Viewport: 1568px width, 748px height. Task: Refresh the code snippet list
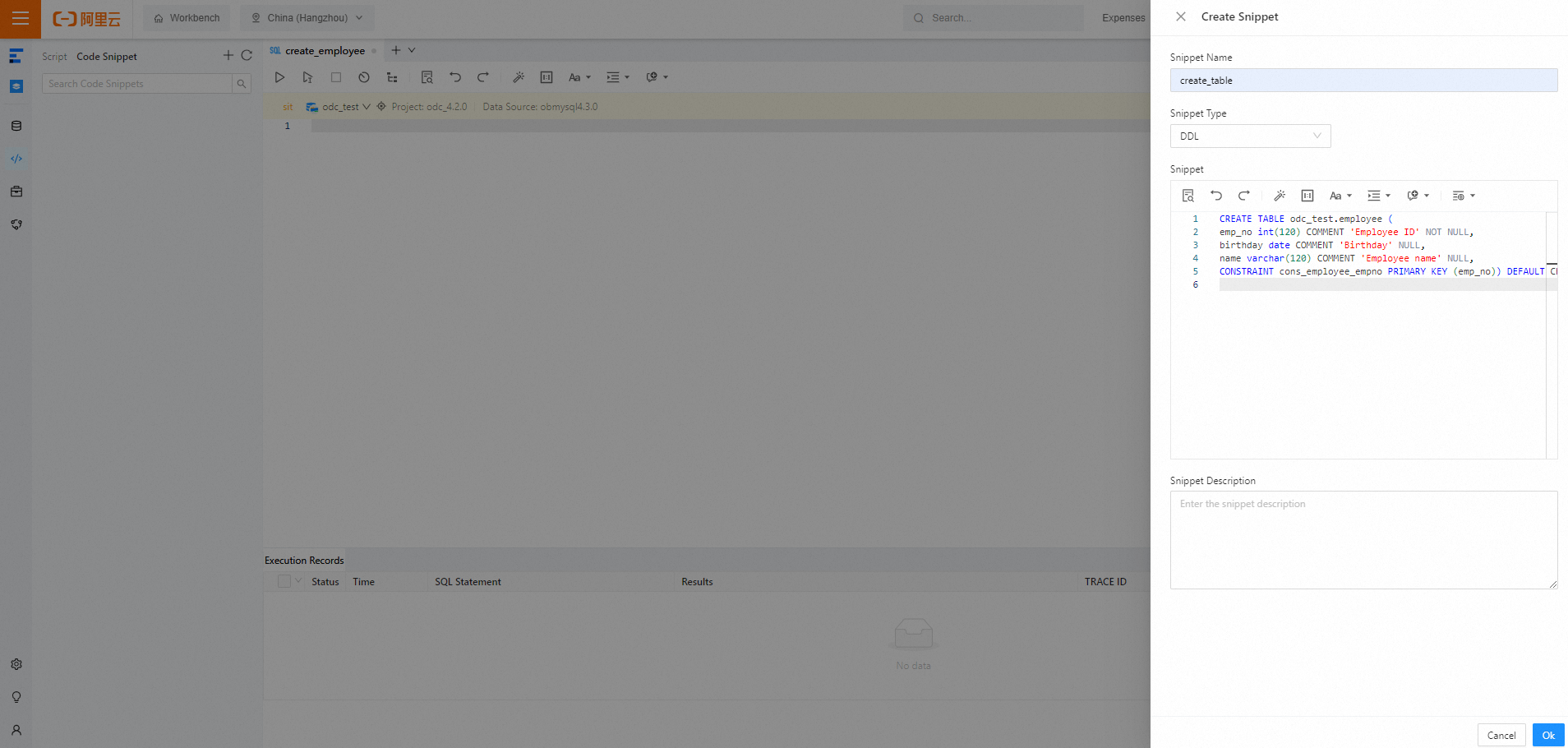(247, 56)
